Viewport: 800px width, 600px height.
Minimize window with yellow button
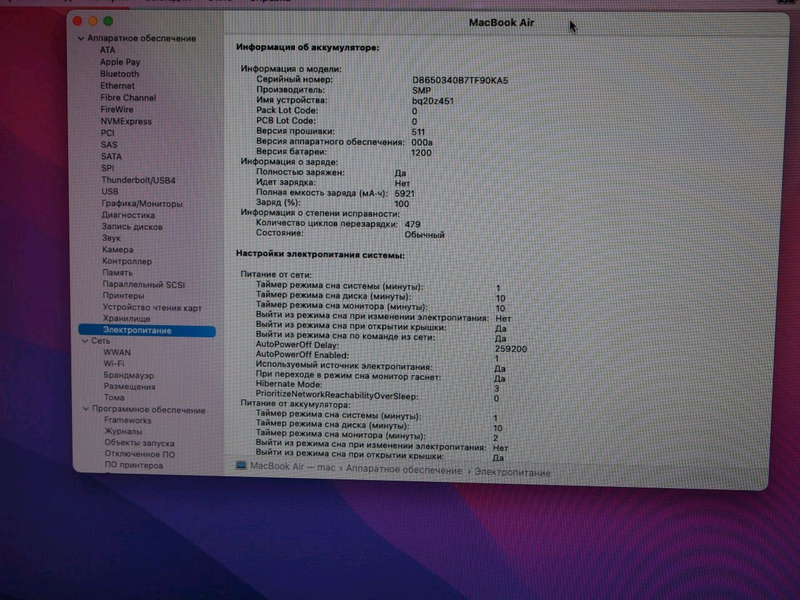[x=93, y=21]
